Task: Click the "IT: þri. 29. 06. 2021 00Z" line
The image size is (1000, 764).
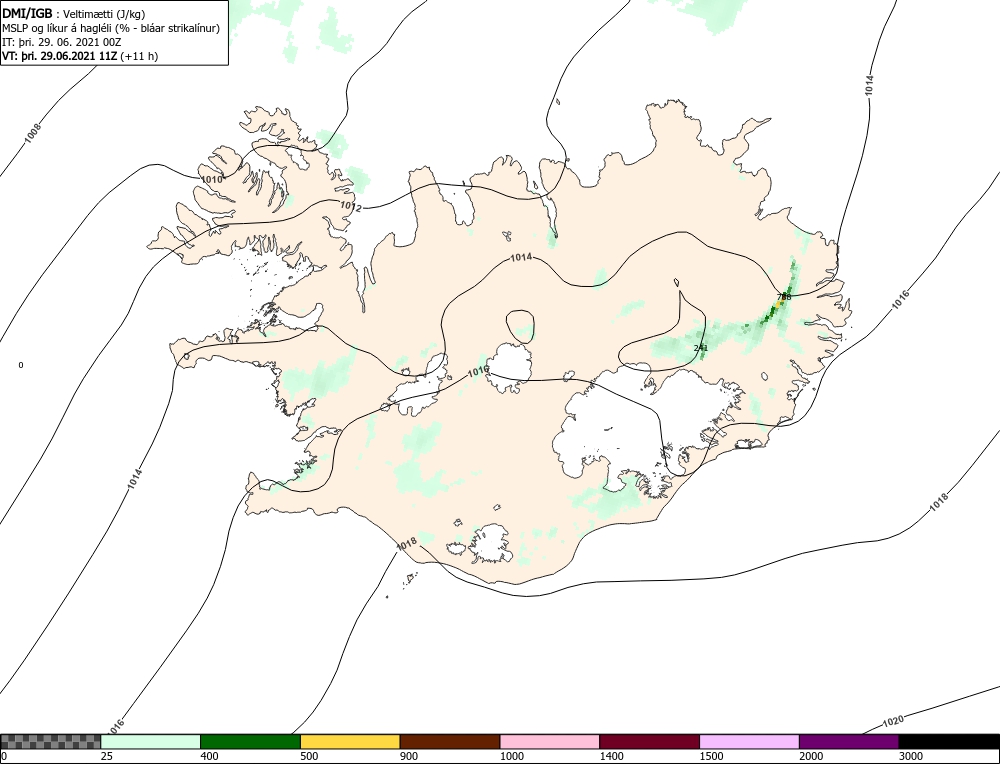Action: tap(62, 42)
